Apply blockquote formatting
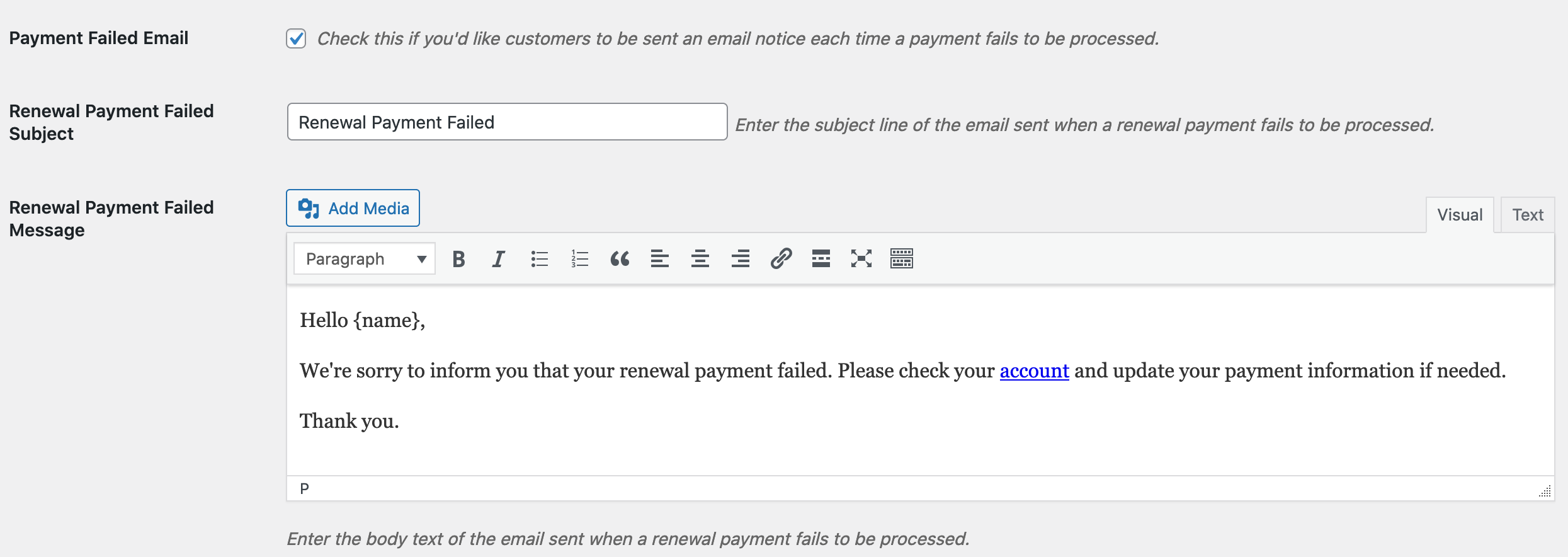This screenshot has height=557, width=1568. [620, 259]
